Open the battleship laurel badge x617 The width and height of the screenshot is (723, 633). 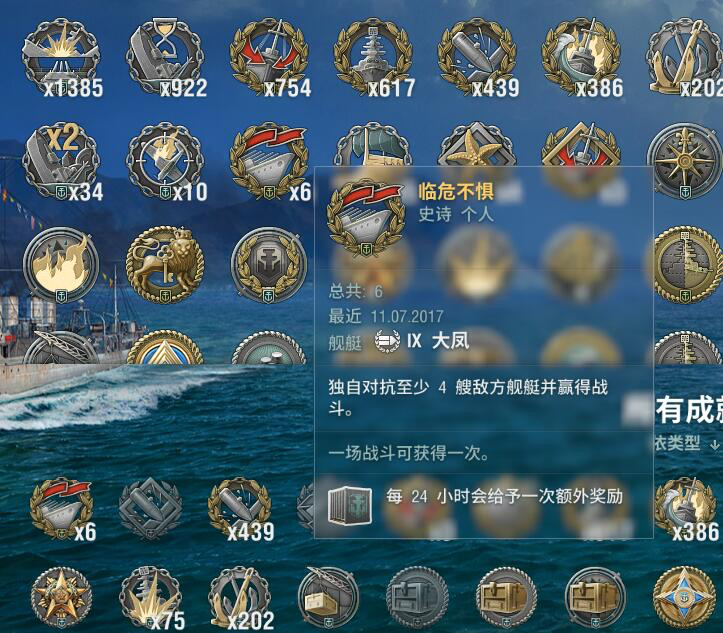coord(373,57)
